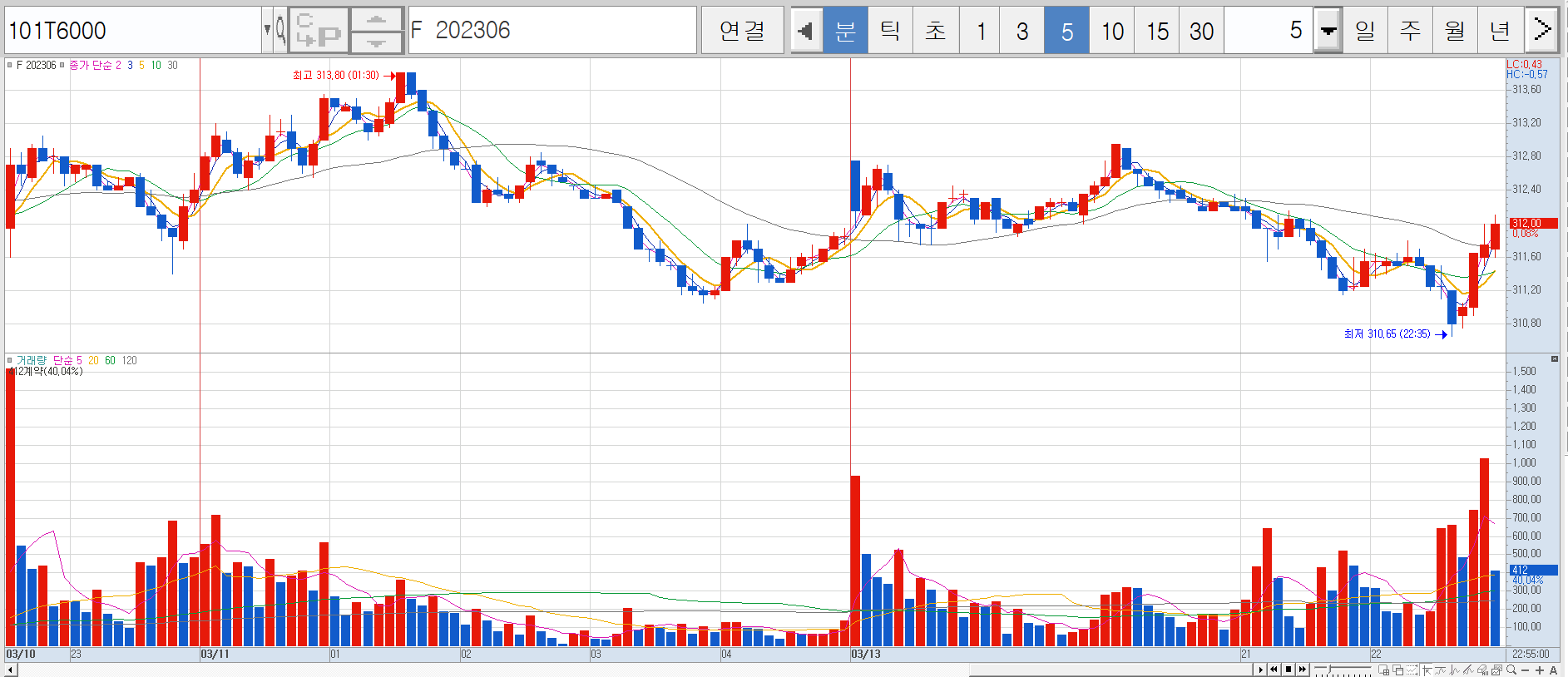
Task: Click the play button in chart replay controls
Action: tap(1260, 670)
